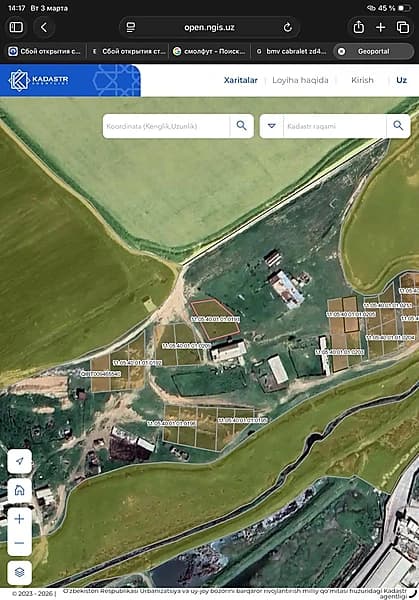Click parcel label ending 0205
419x600 pixels.
[351, 314]
